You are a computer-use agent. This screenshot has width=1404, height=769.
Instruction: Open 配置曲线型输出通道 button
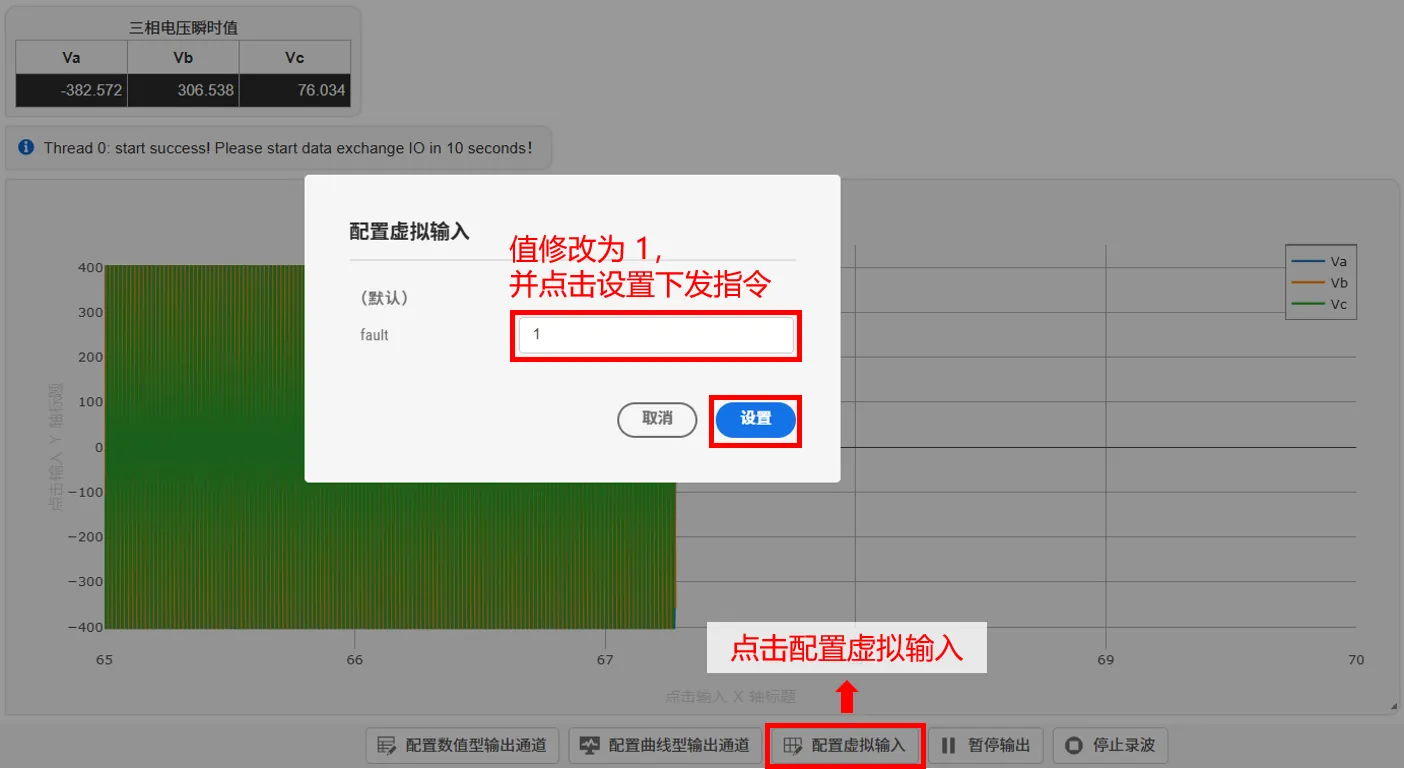(665, 745)
